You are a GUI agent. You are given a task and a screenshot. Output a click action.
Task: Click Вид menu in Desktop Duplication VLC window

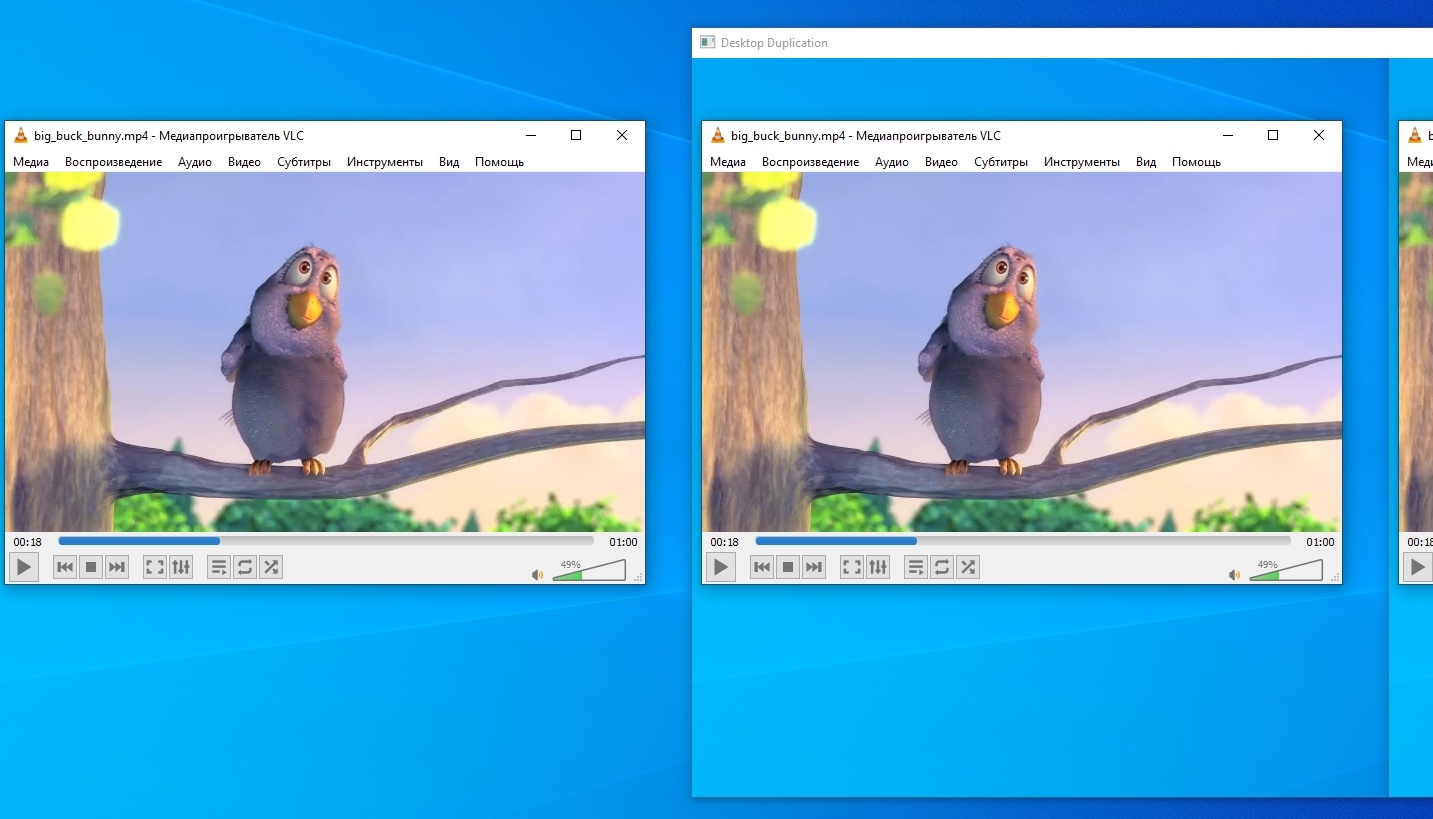pos(1146,162)
